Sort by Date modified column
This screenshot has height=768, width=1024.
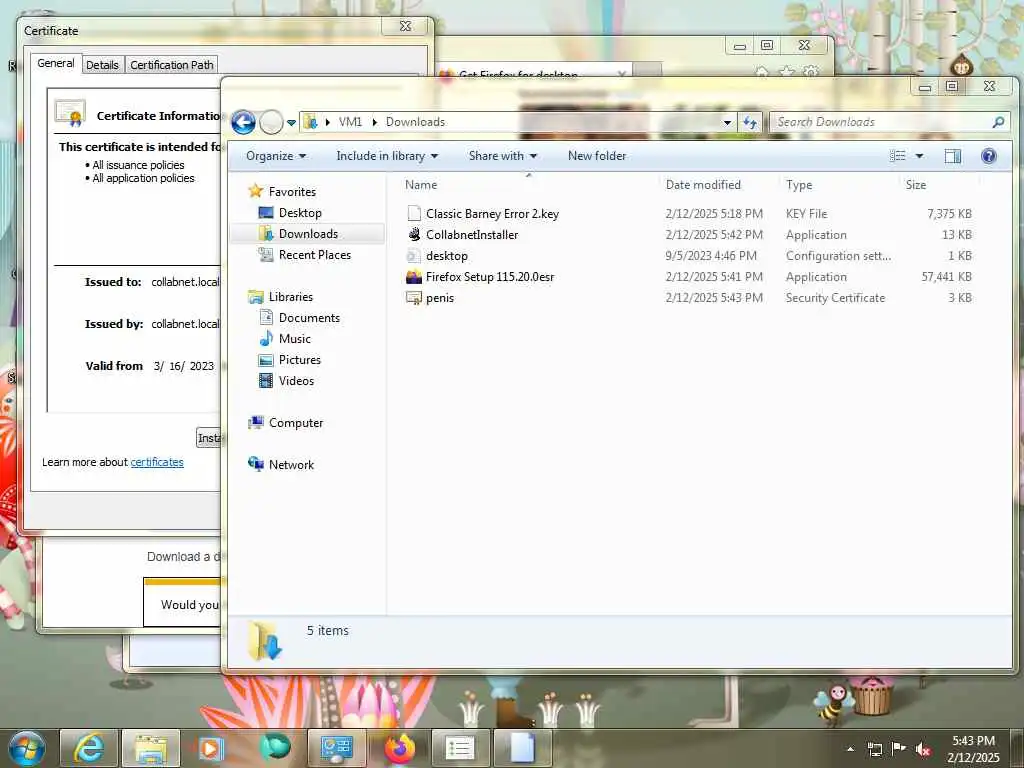pyautogui.click(x=703, y=185)
